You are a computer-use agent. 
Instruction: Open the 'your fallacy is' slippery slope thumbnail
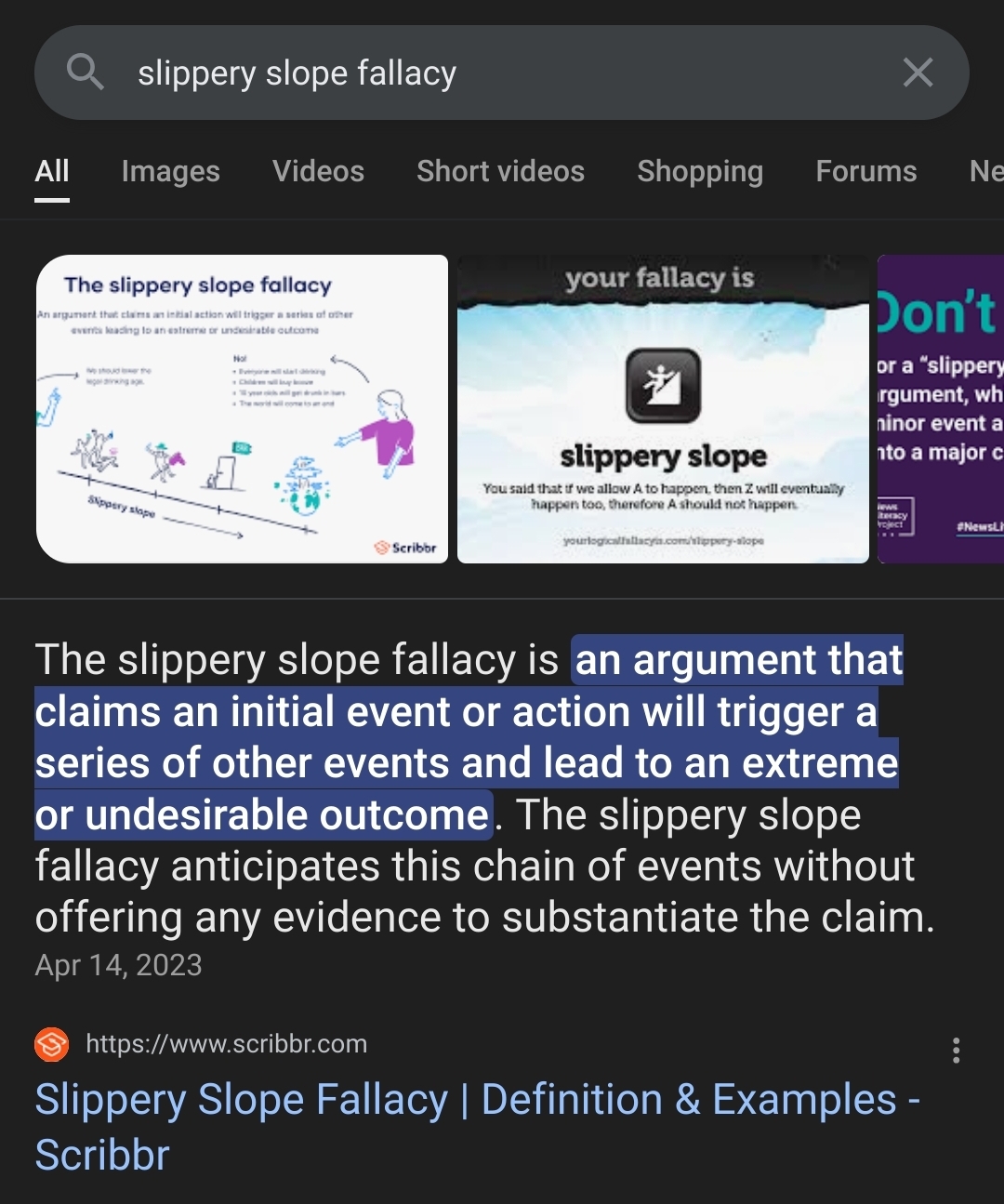pos(663,409)
